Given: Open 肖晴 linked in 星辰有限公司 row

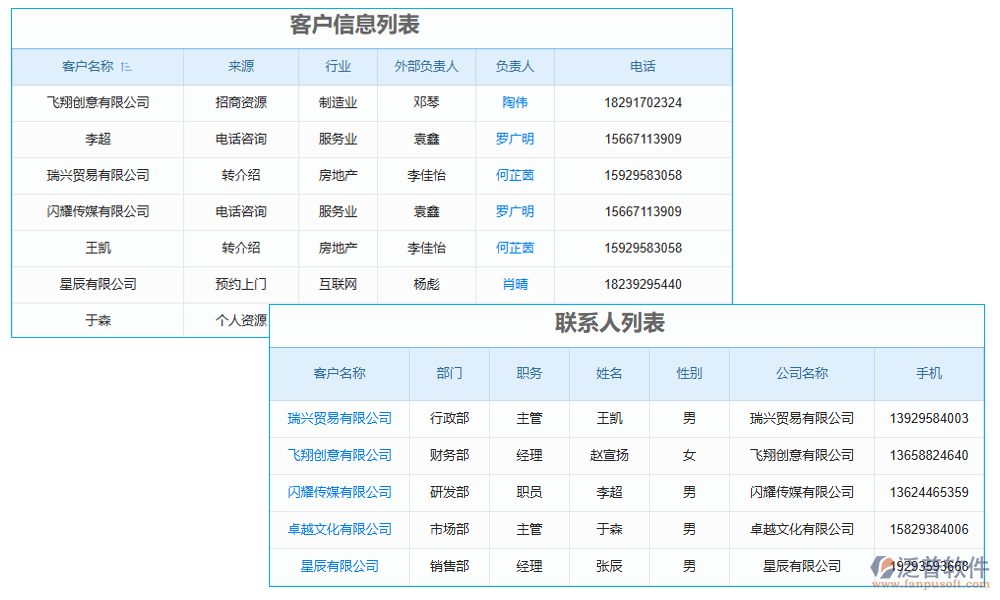Looking at the screenshot, I should (514, 284).
